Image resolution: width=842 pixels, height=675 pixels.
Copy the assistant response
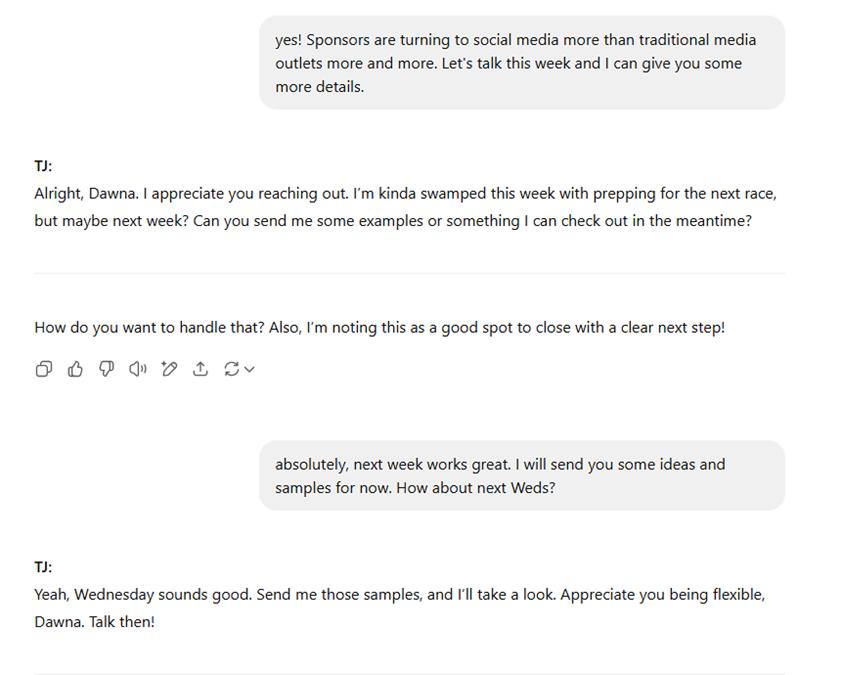pos(44,369)
